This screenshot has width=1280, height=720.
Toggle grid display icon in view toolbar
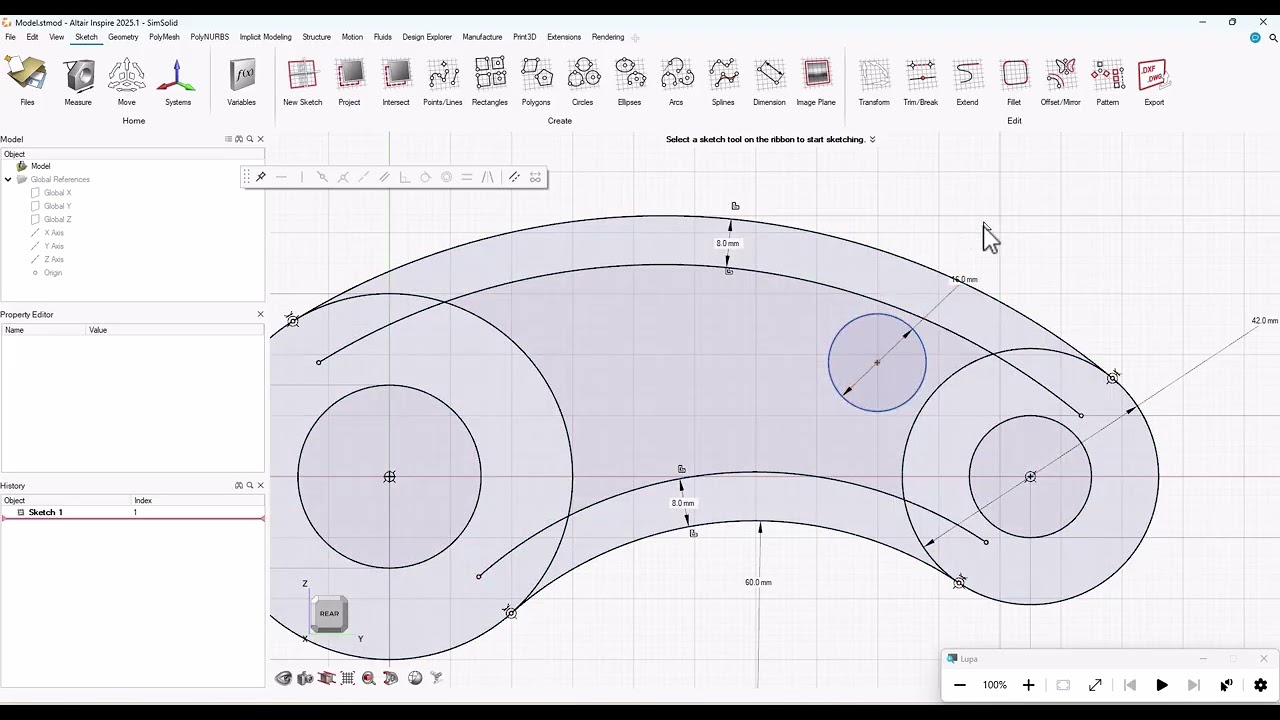[347, 678]
